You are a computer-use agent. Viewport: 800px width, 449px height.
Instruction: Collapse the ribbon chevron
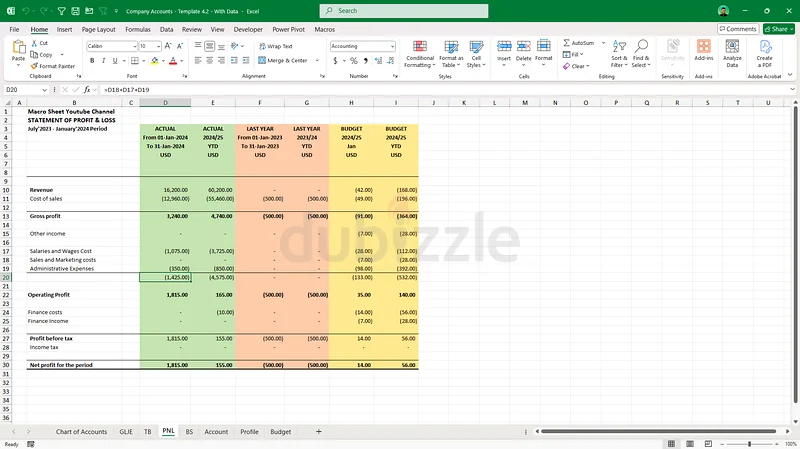tap(790, 76)
